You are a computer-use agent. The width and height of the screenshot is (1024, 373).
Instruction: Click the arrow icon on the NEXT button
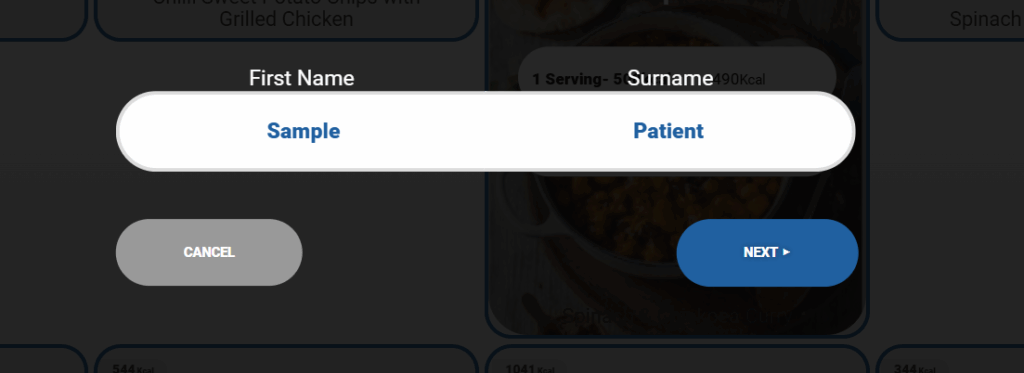786,252
